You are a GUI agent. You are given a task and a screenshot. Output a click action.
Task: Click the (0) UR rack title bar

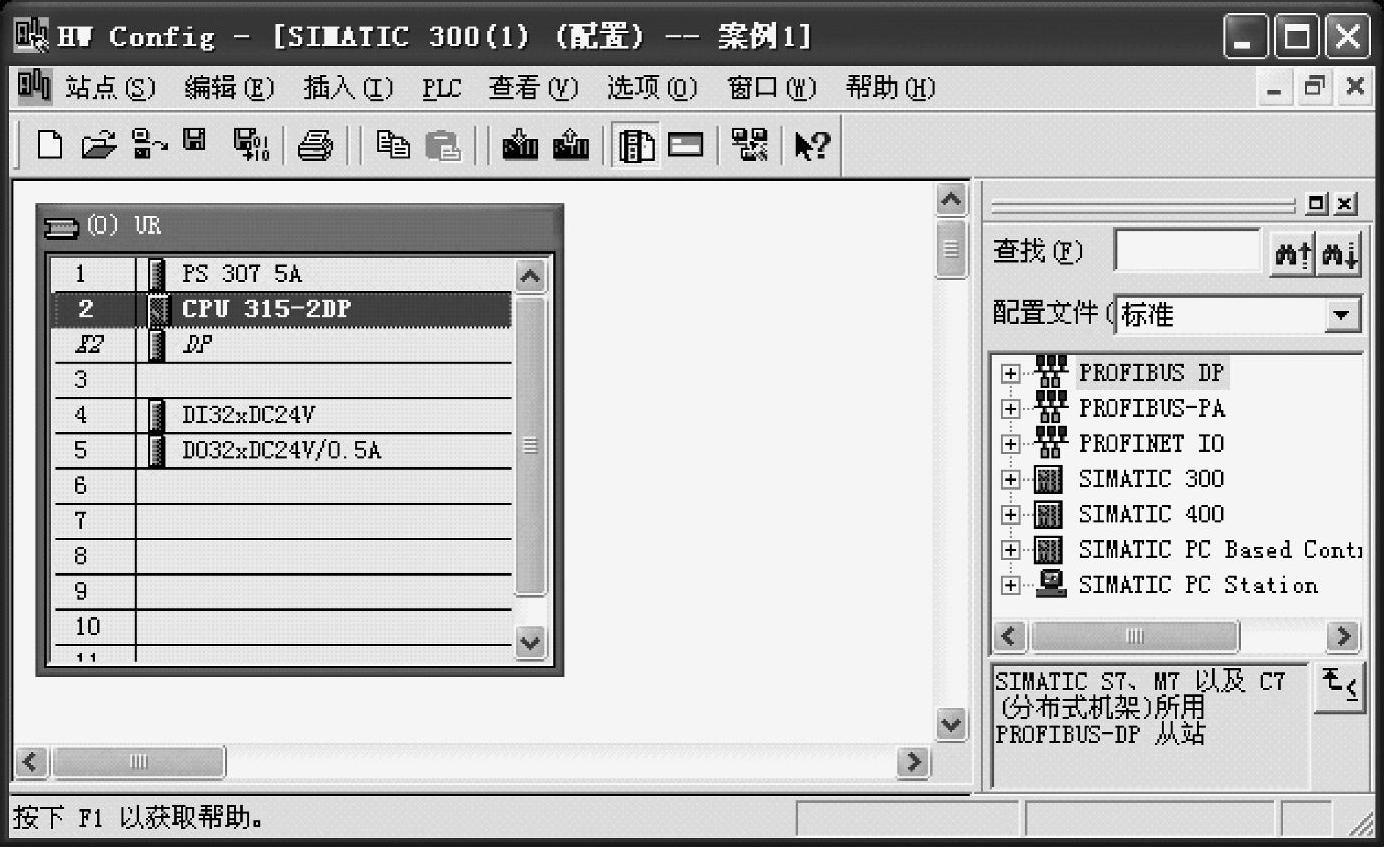[x=300, y=225]
